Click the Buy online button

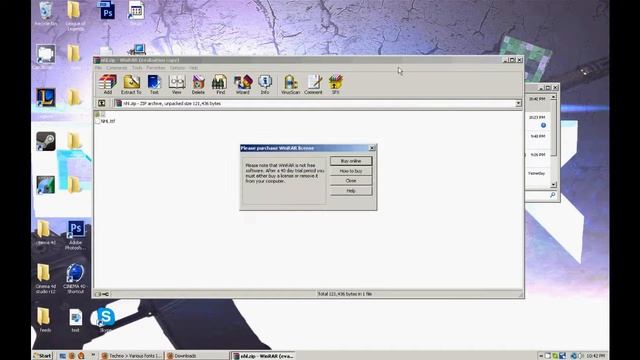351,161
